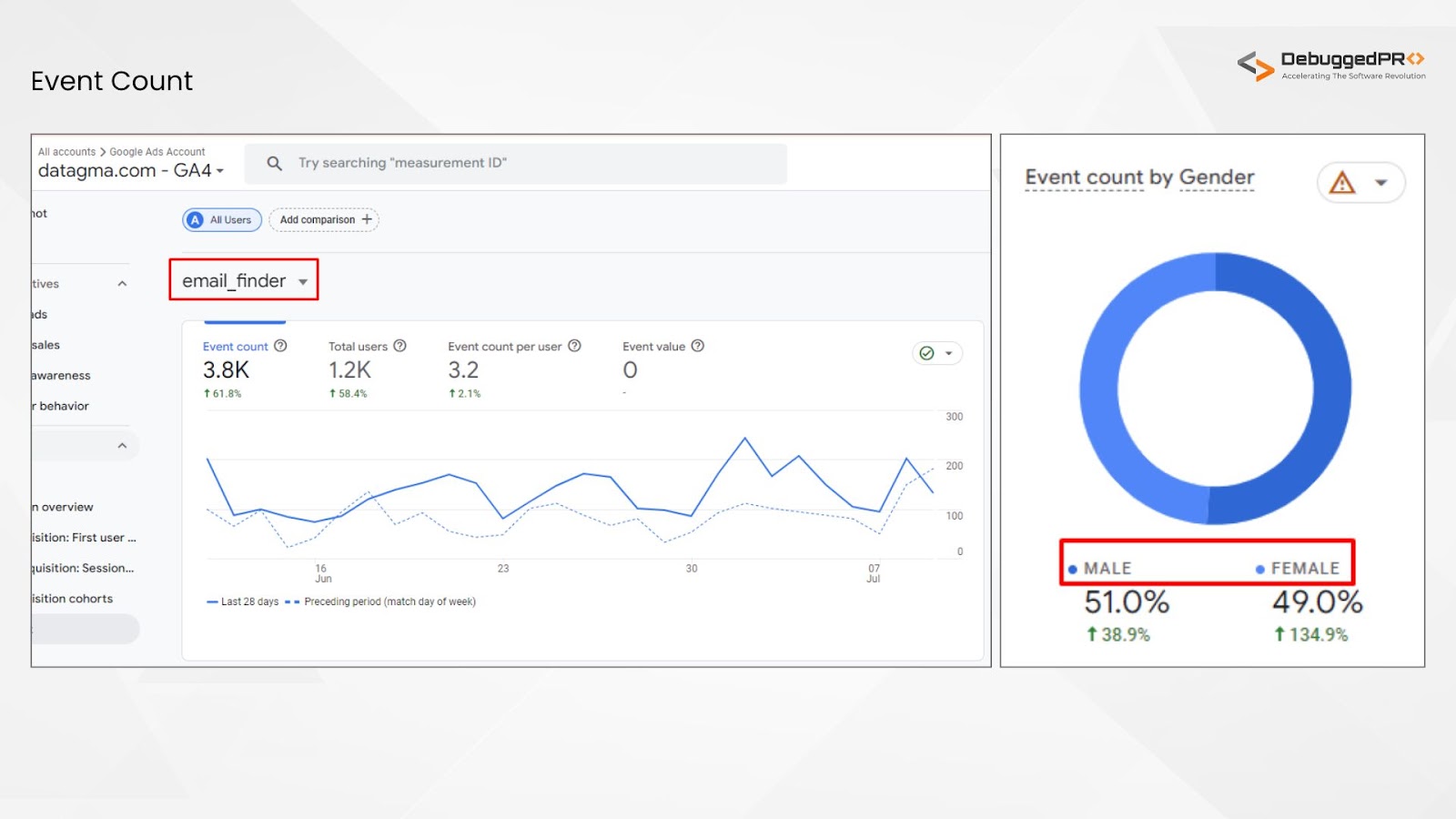Open the 'Session' acquisition sidebar item
The image size is (1456, 819).
coord(83,568)
